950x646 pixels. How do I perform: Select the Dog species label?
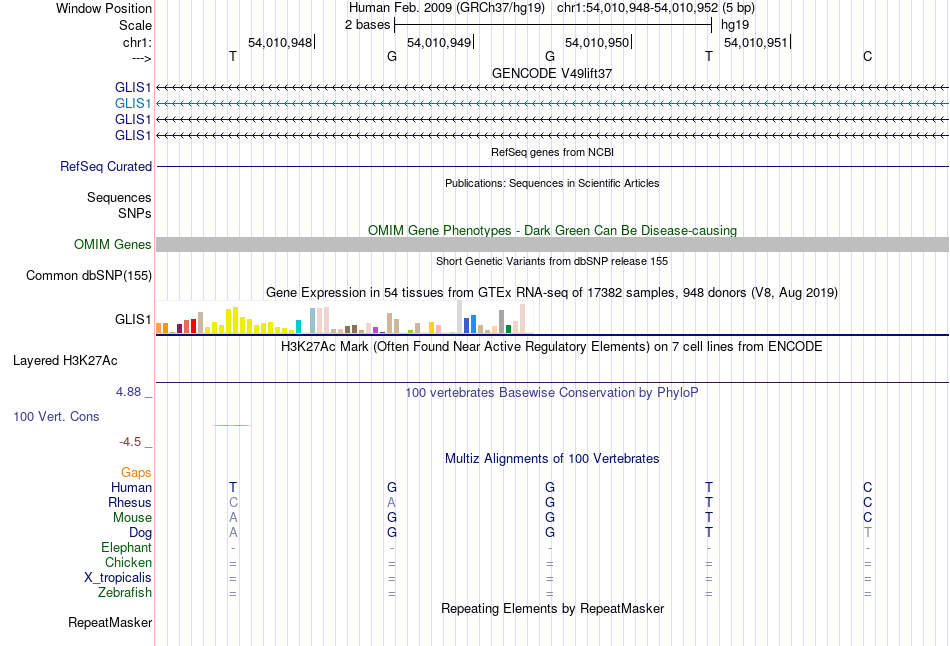tap(140, 533)
